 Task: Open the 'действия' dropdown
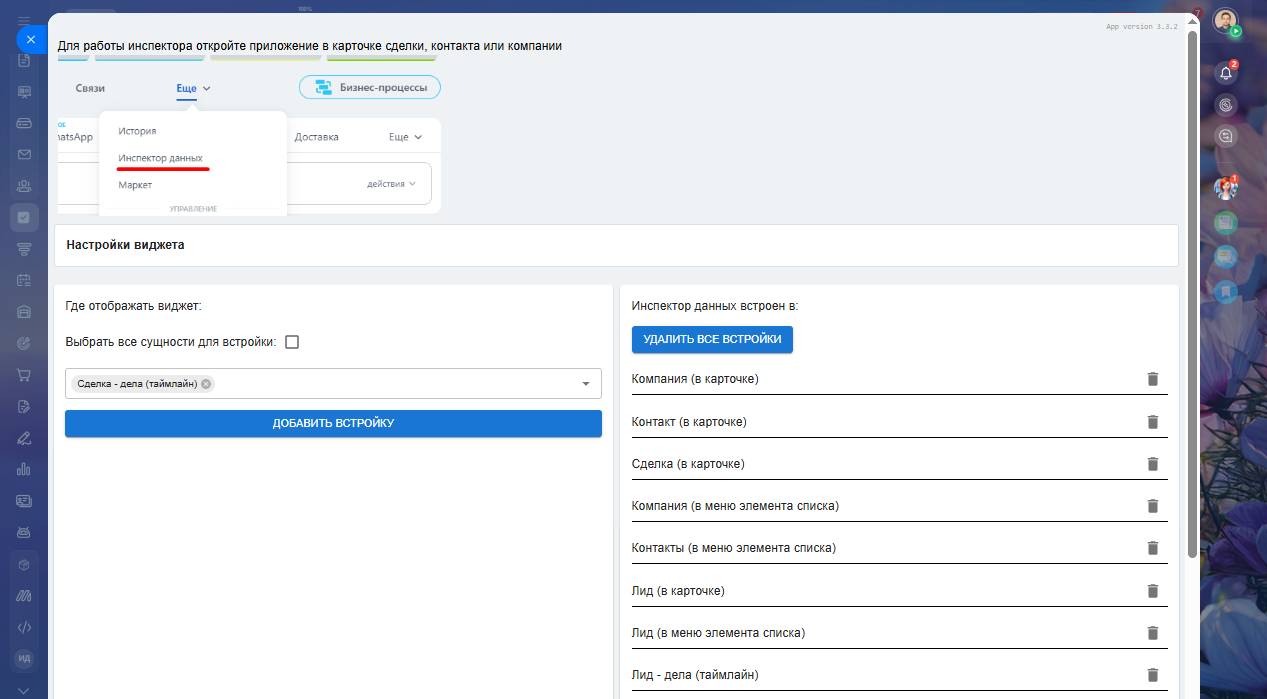[x=391, y=184]
